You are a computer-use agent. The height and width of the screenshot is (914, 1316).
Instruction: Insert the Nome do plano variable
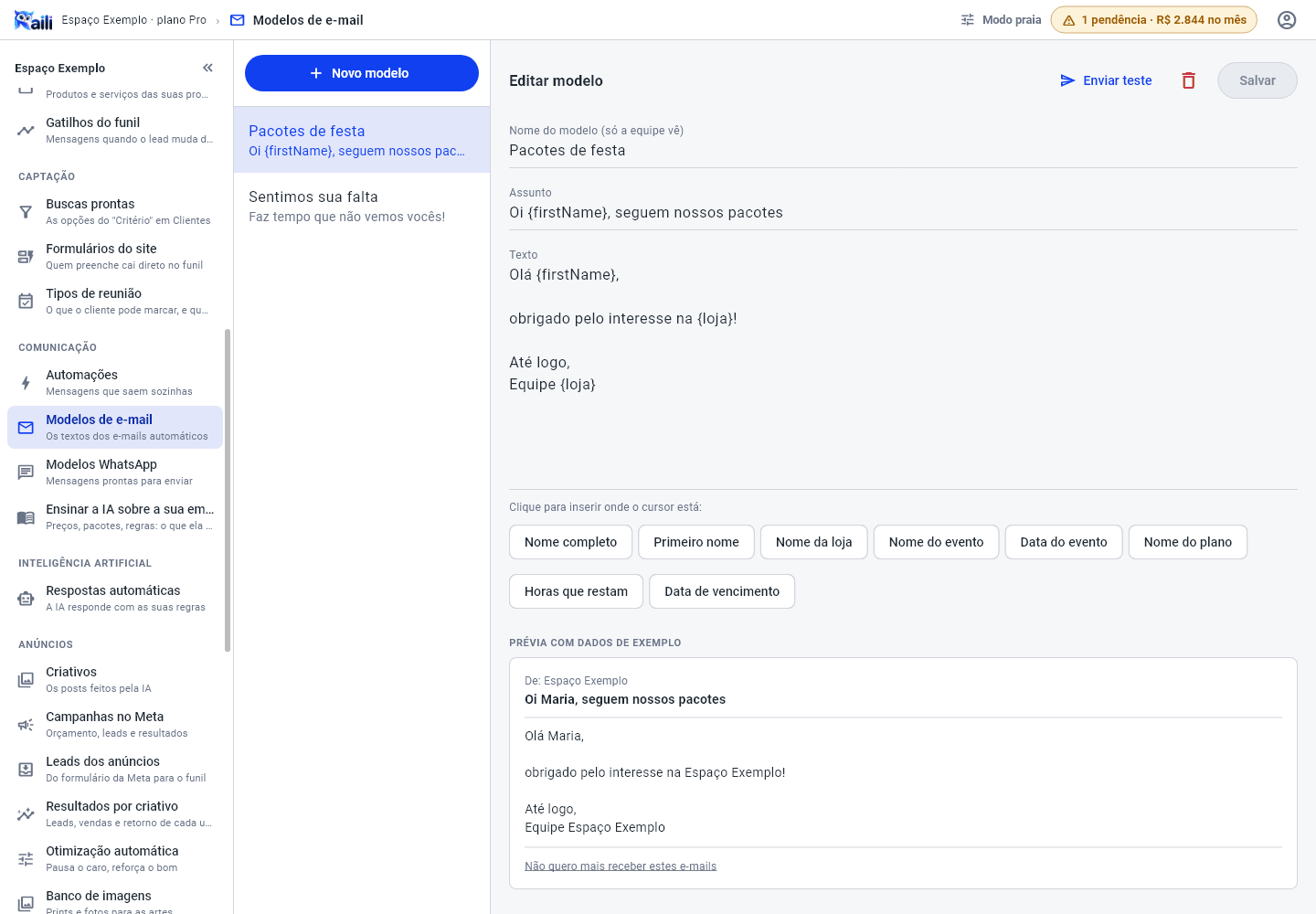click(x=1188, y=542)
